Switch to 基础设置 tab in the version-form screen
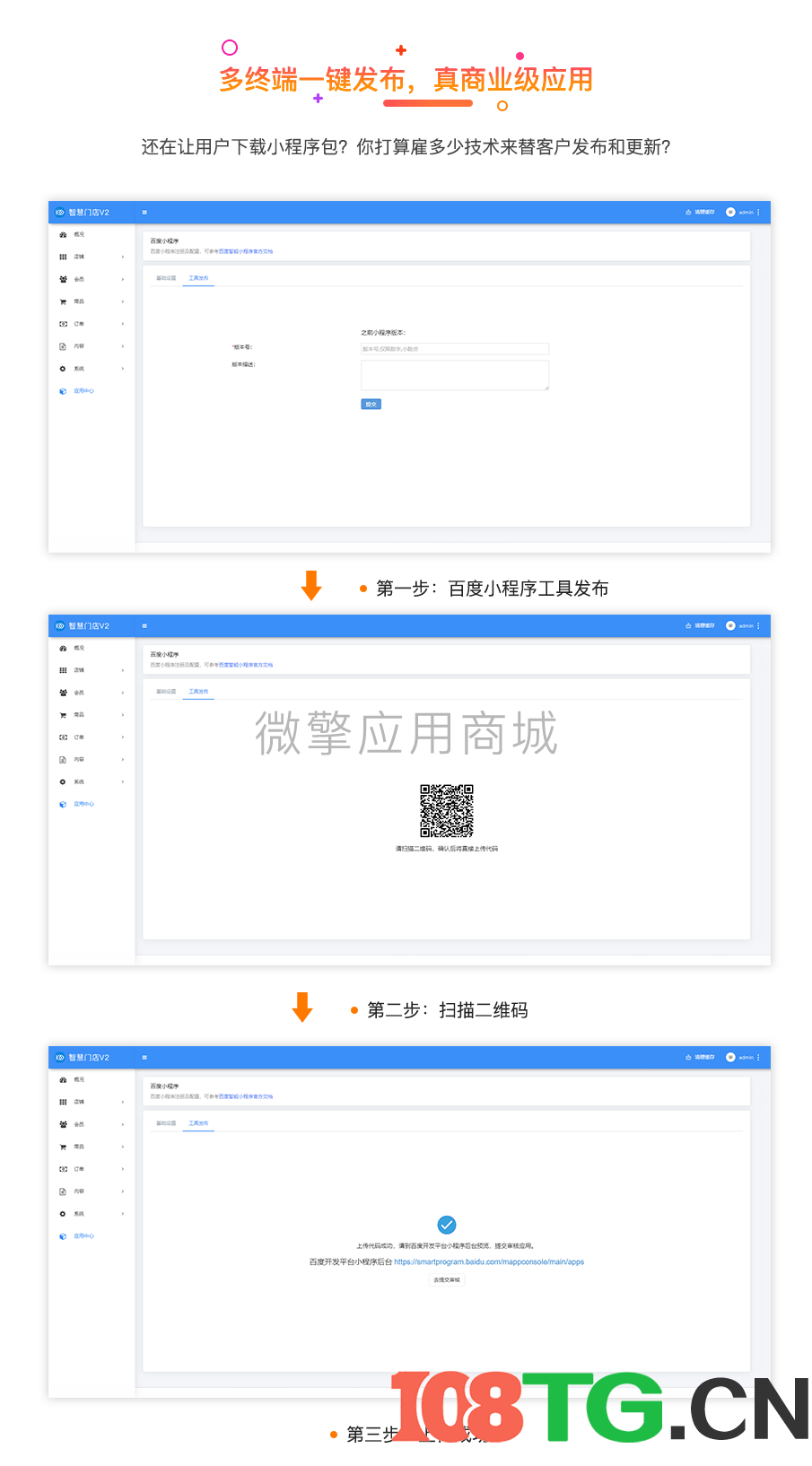The image size is (812, 1466). tap(166, 278)
